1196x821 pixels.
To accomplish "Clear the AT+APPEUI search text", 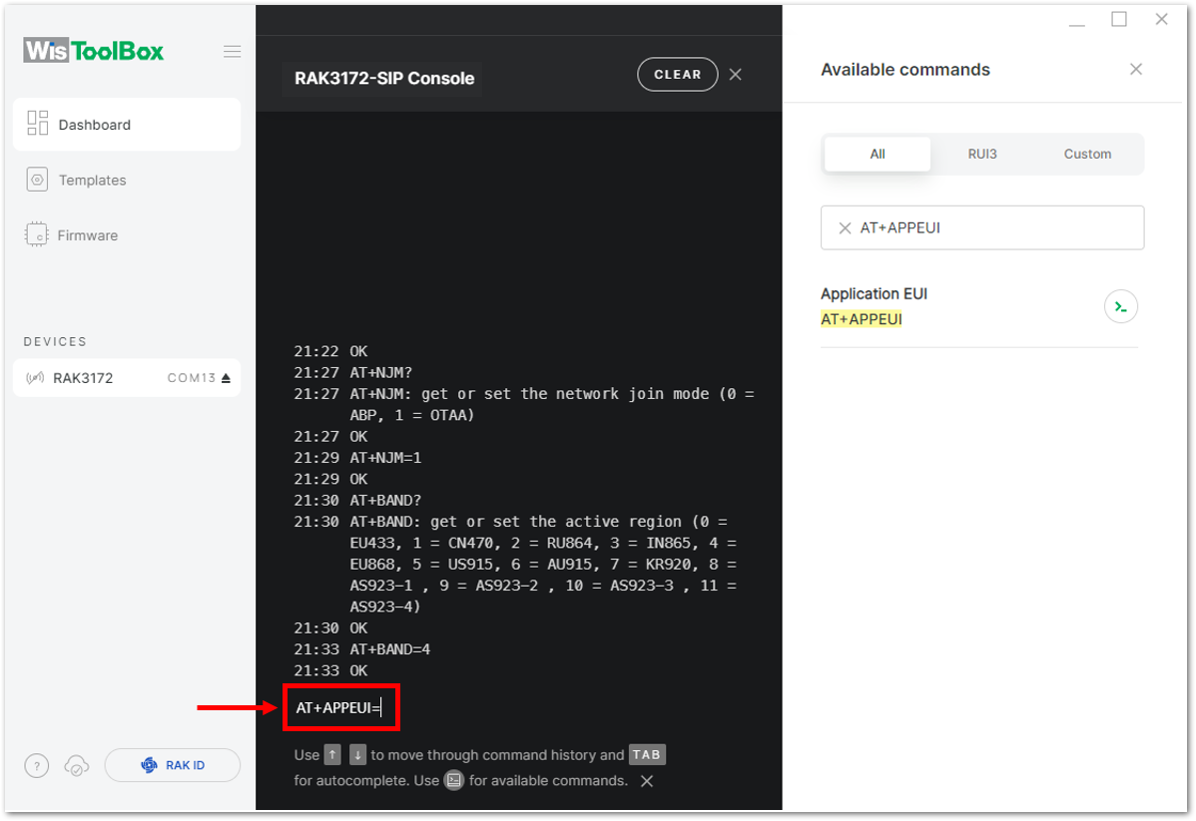I will [x=844, y=228].
